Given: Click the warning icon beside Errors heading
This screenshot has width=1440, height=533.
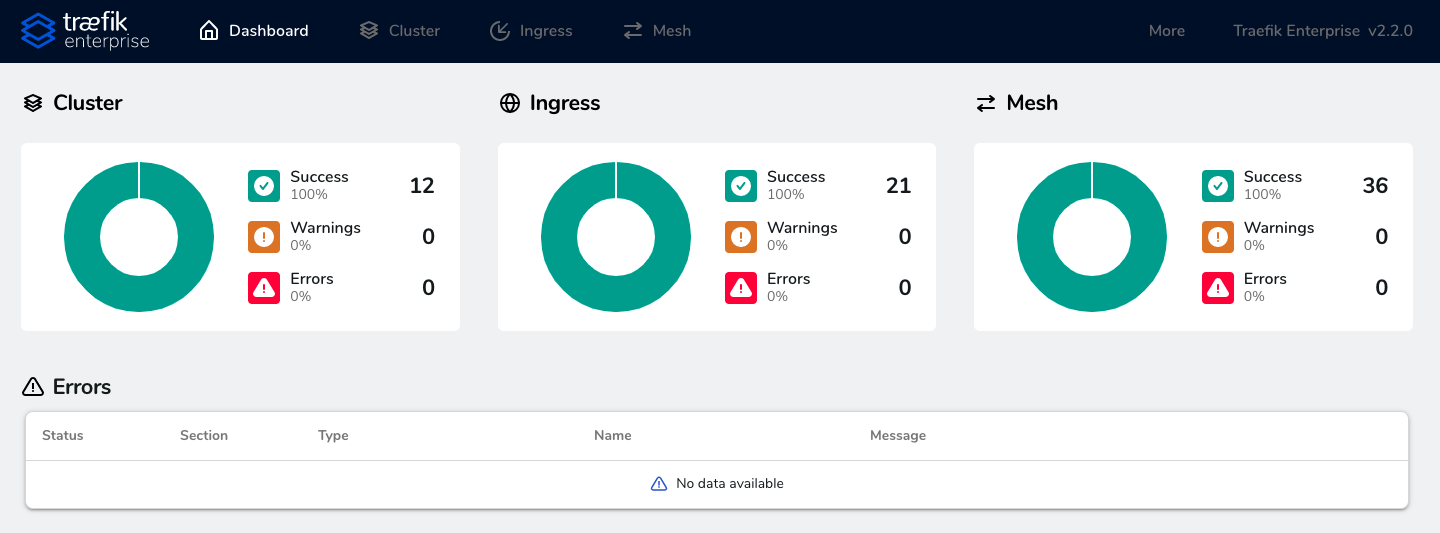Looking at the screenshot, I should [33, 387].
